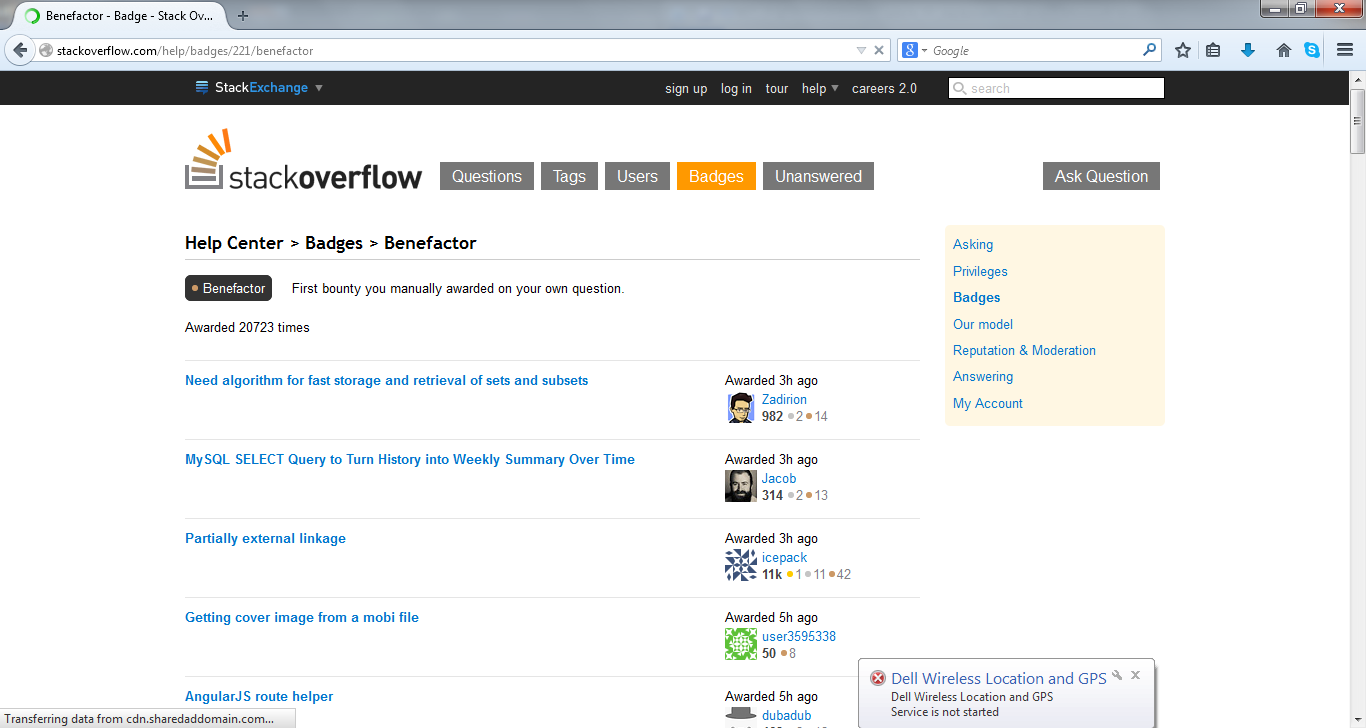Viewport: 1366px width, 728px height.
Task: Click the back navigation arrow
Action: coord(20,49)
